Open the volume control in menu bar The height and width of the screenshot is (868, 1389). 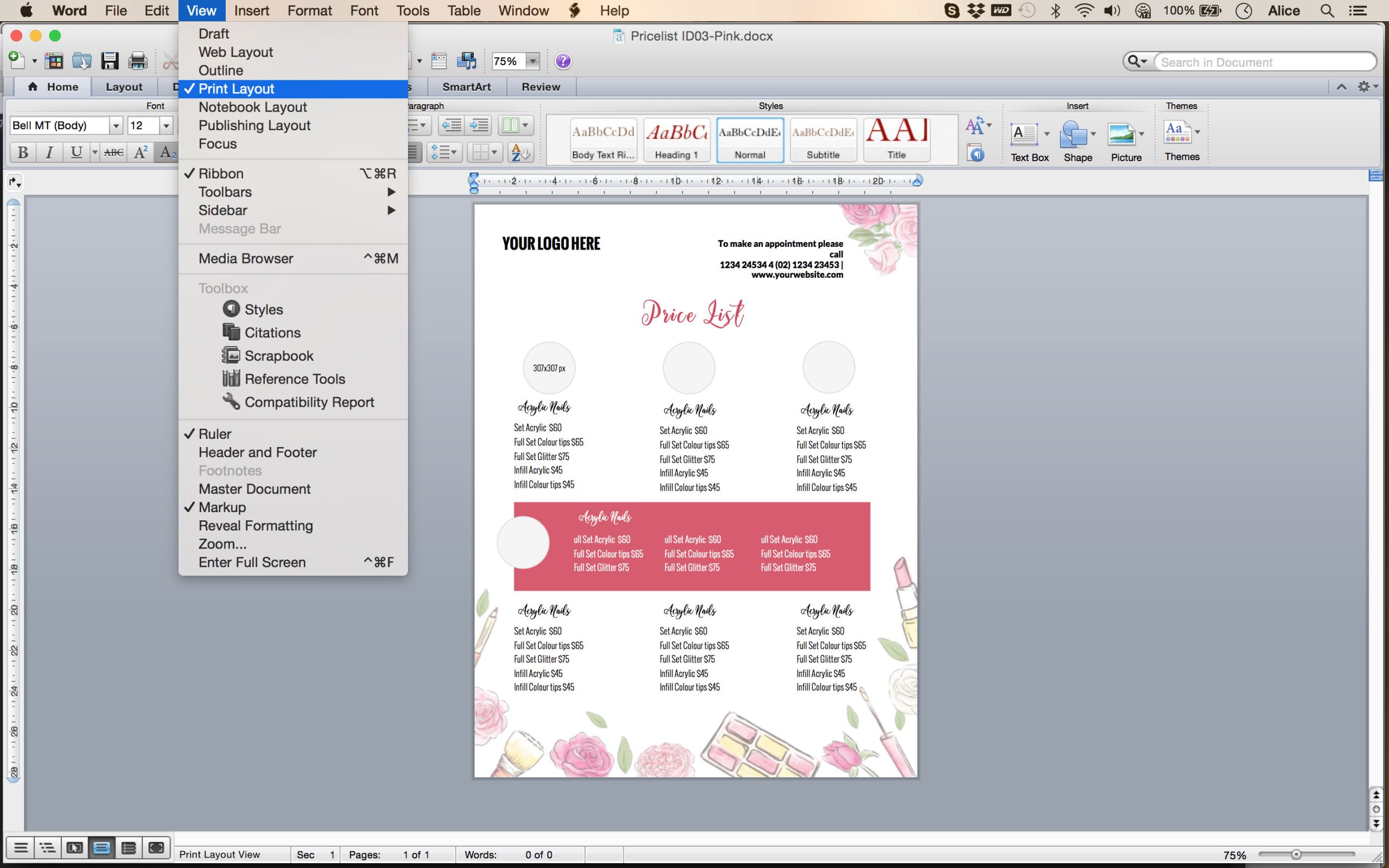pos(1112,10)
